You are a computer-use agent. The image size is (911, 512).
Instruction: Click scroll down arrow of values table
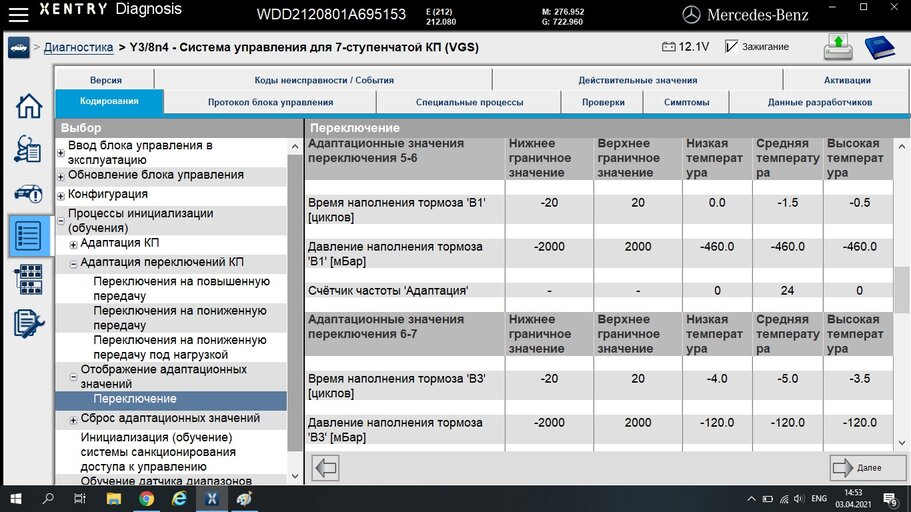[x=901, y=443]
